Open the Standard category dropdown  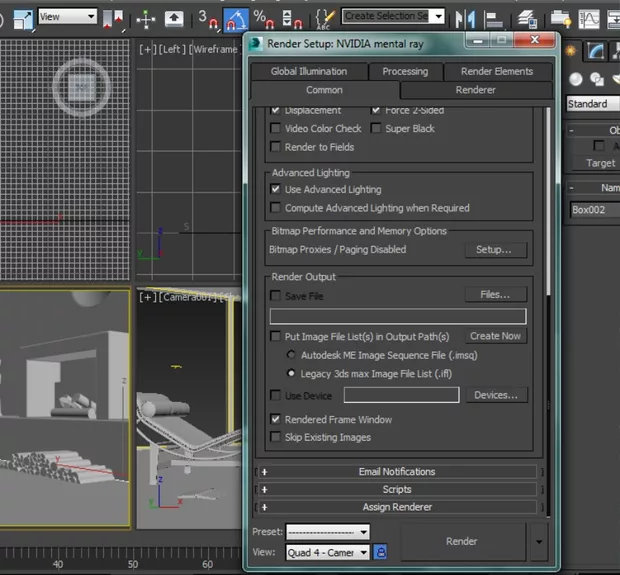click(593, 104)
